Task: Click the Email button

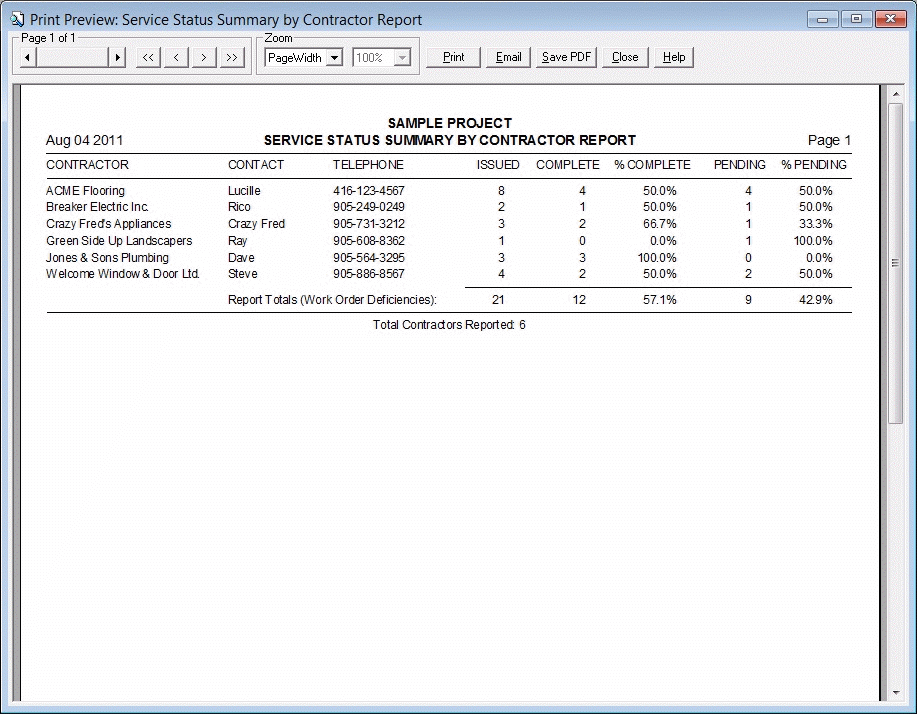Action: pos(508,57)
